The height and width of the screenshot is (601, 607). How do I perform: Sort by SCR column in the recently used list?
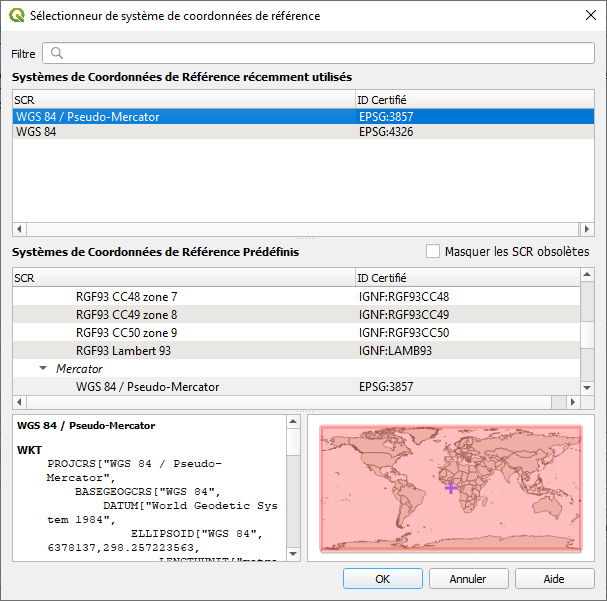pos(184,100)
